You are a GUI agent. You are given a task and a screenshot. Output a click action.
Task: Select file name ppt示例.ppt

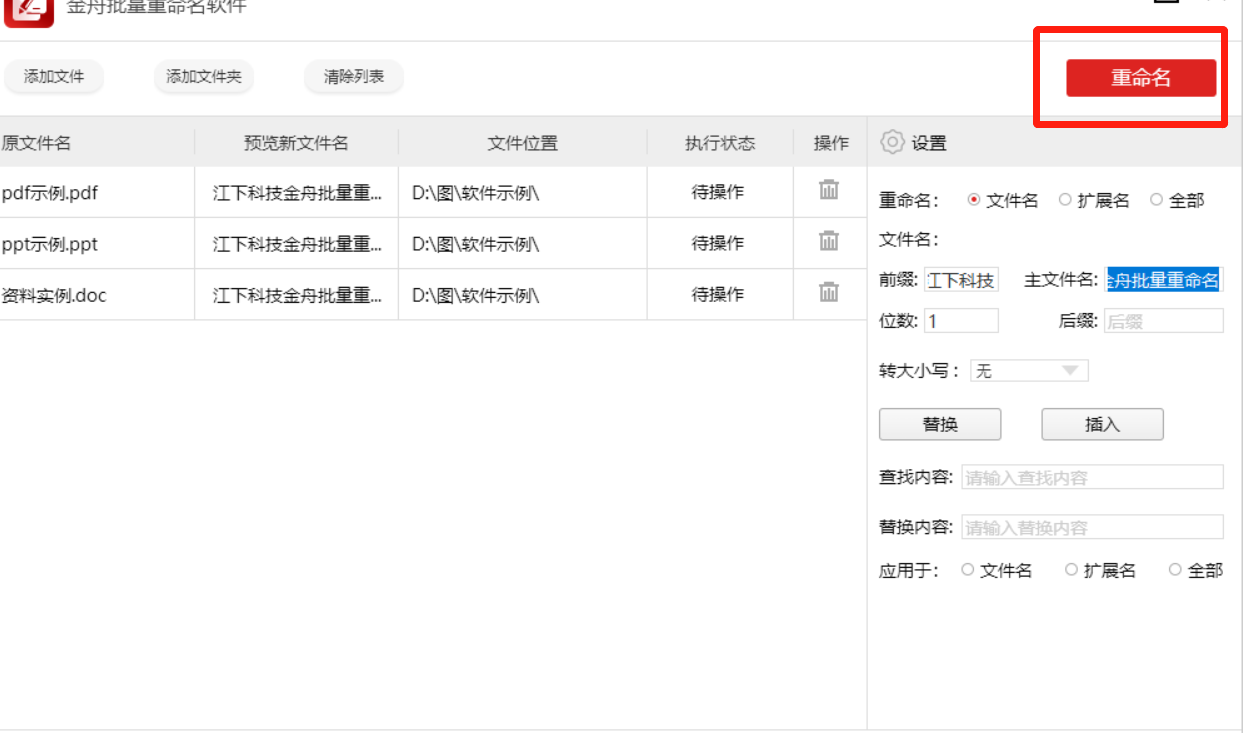click(x=50, y=244)
